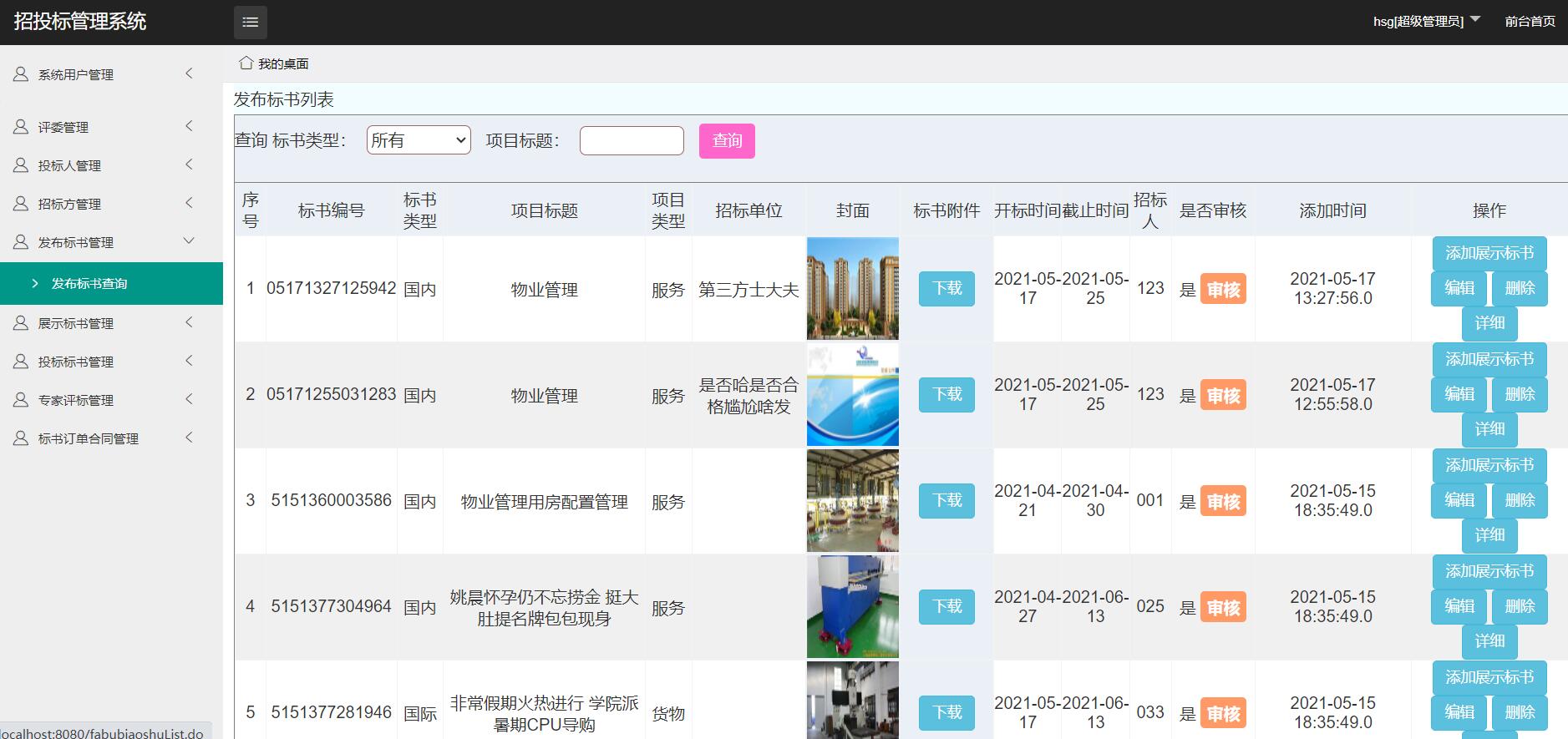This screenshot has height=739, width=1568.
Task: Click the user icon beside 招标方管理
Action: coord(21,204)
